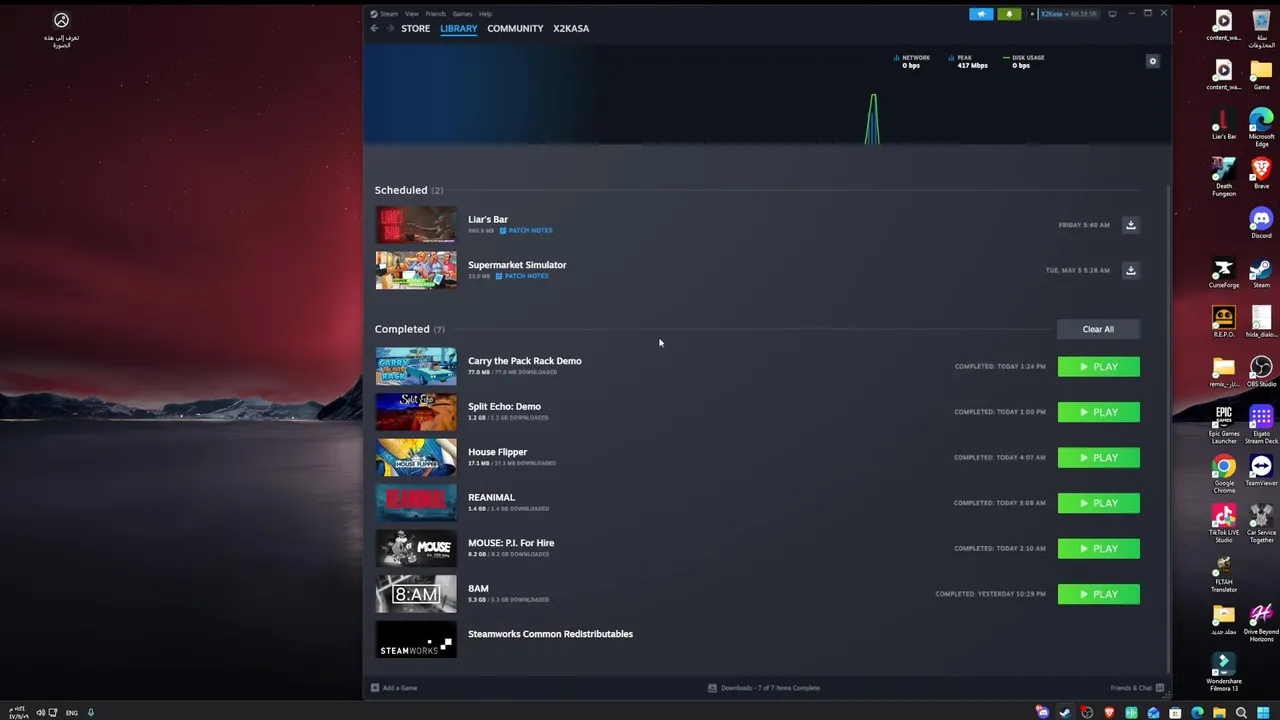Download the Liar's Bar update now
This screenshot has width=1280, height=720.
(1131, 225)
